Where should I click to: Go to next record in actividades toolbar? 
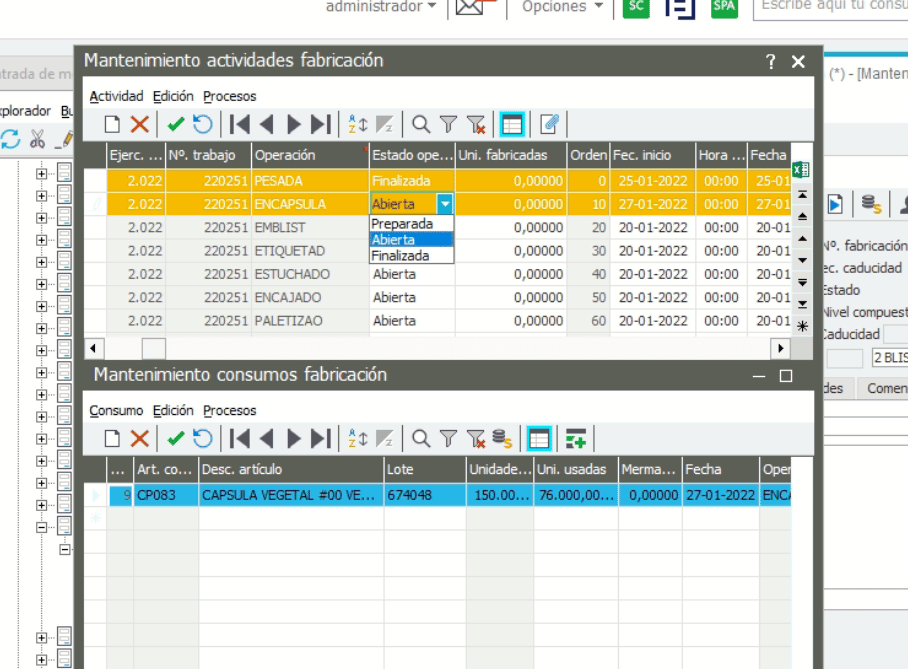tap(294, 125)
